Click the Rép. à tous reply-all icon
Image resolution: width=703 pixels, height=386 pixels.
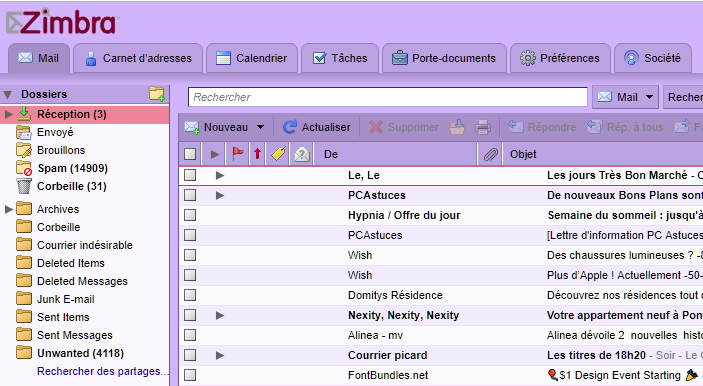(595, 127)
